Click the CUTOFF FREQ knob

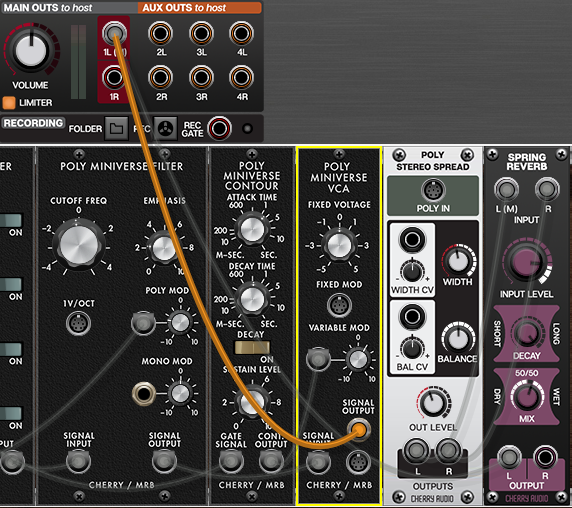point(78,244)
